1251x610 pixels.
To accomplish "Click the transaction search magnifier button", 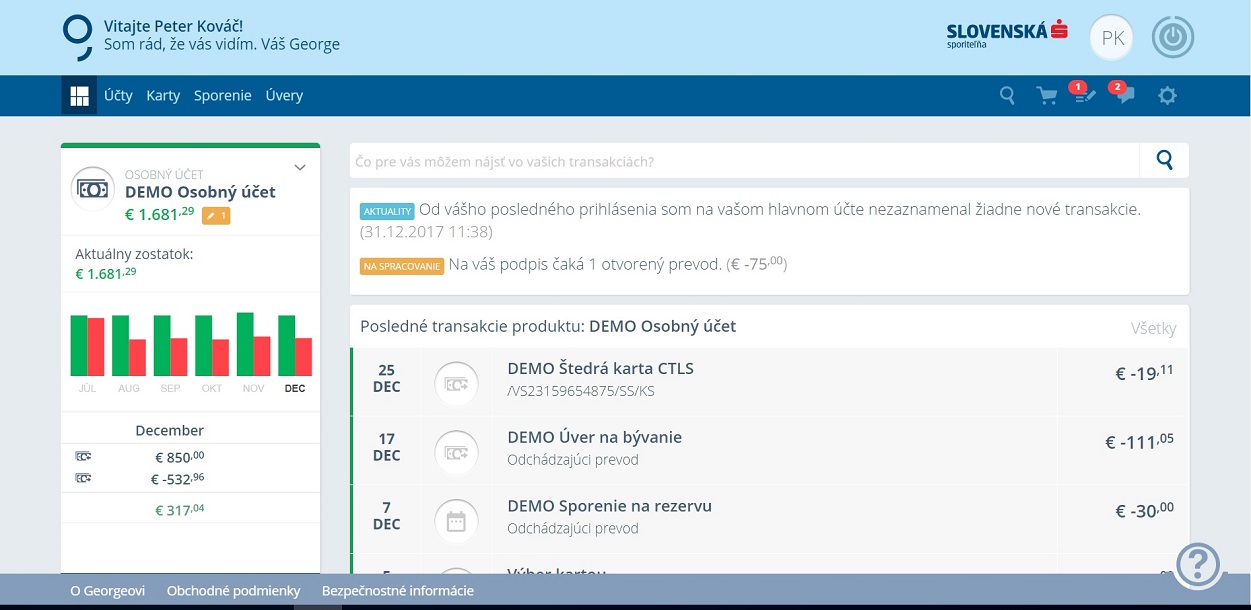I will coord(1164,160).
